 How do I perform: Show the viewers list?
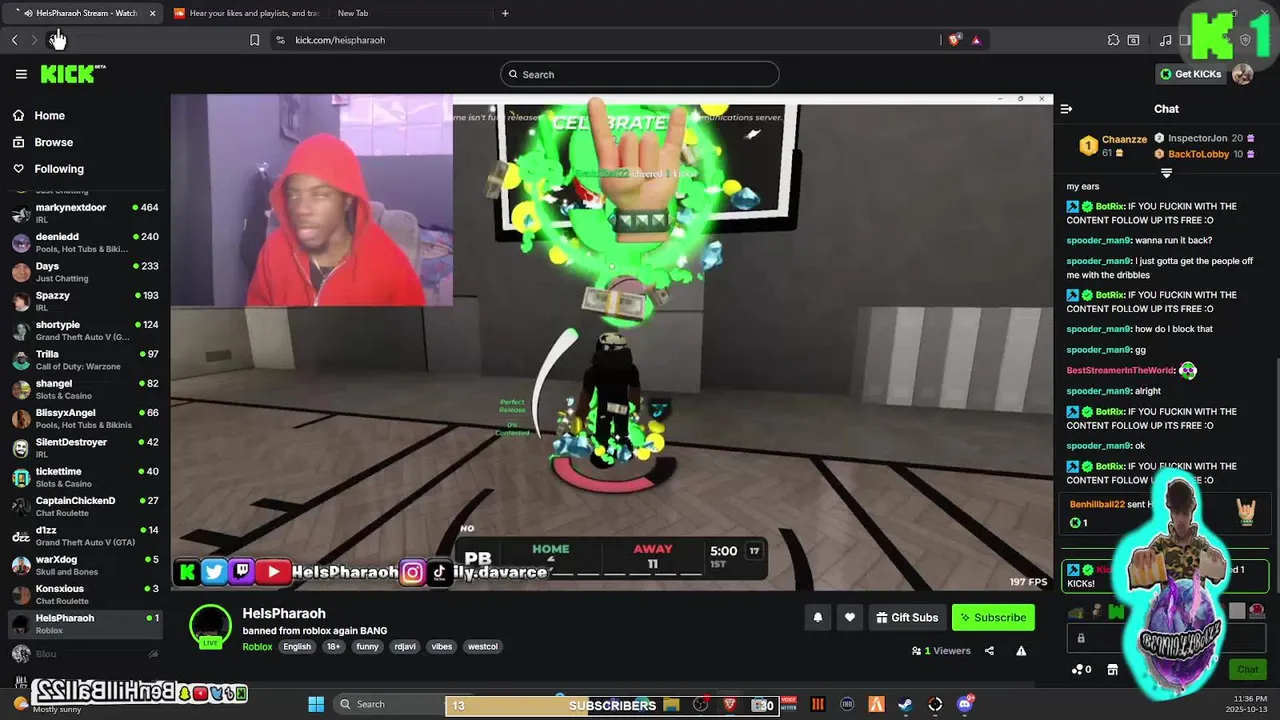941,651
